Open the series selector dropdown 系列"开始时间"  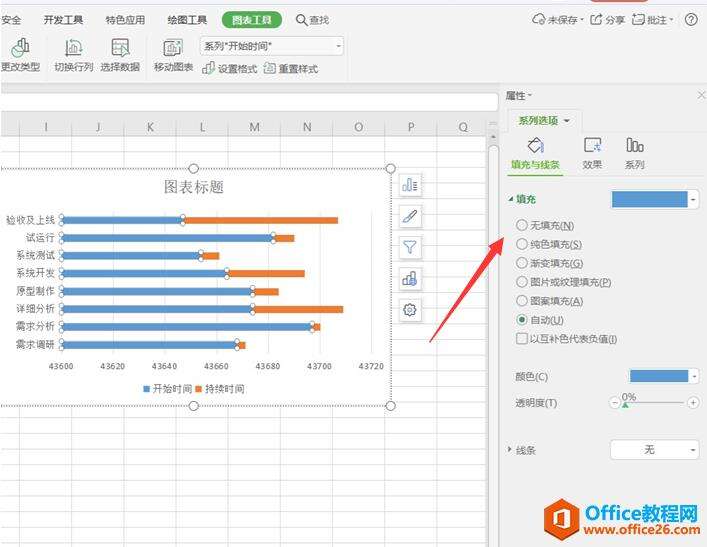coord(271,46)
